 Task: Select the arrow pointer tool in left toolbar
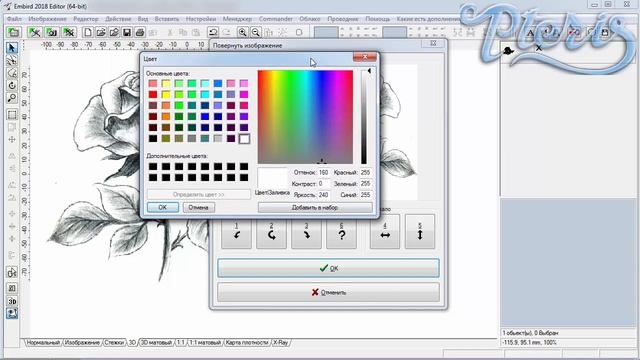[x=12, y=48]
